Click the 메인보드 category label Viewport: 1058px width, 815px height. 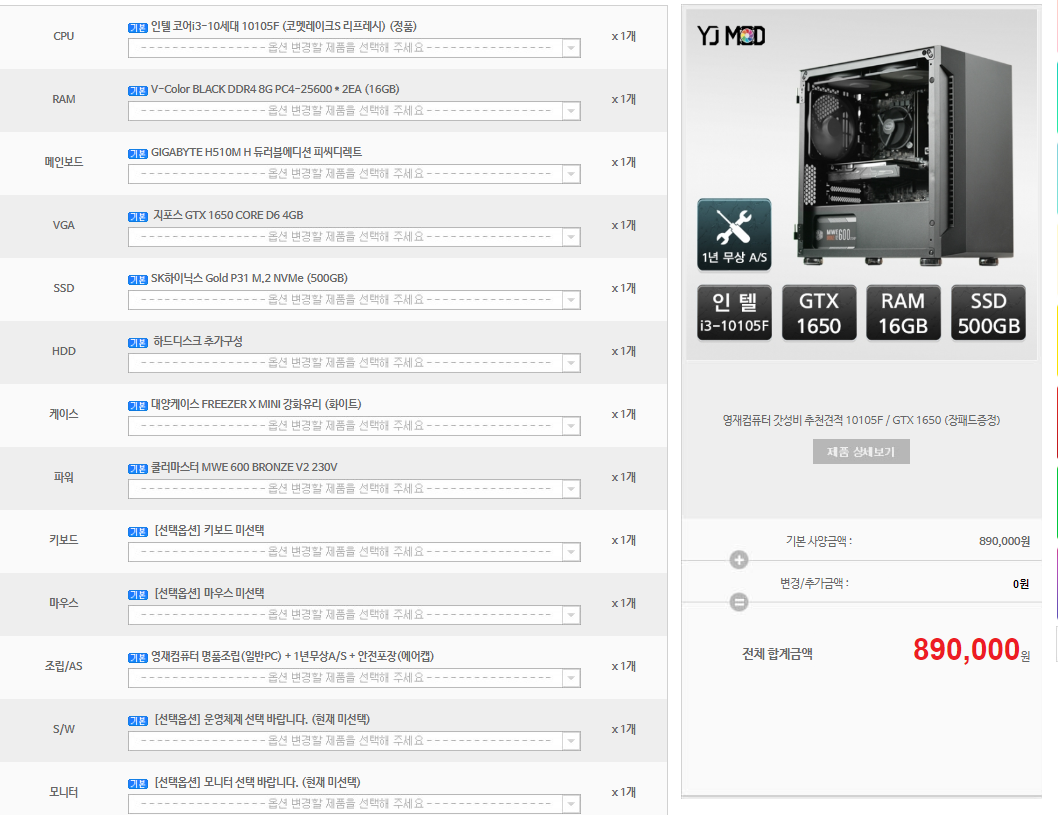[63, 162]
